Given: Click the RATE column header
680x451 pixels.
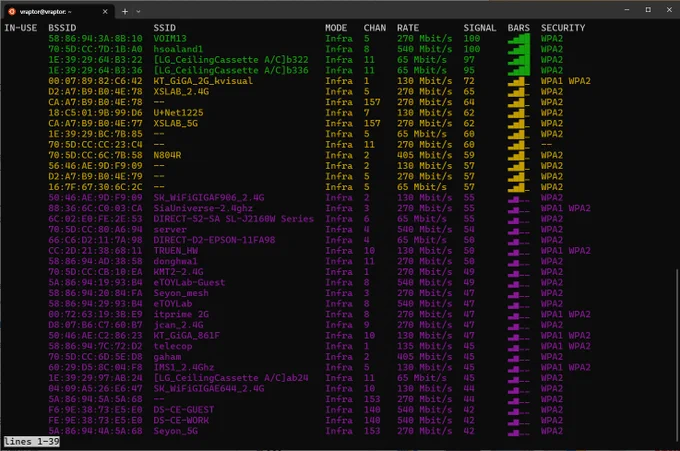Looking at the screenshot, I should point(408,28).
